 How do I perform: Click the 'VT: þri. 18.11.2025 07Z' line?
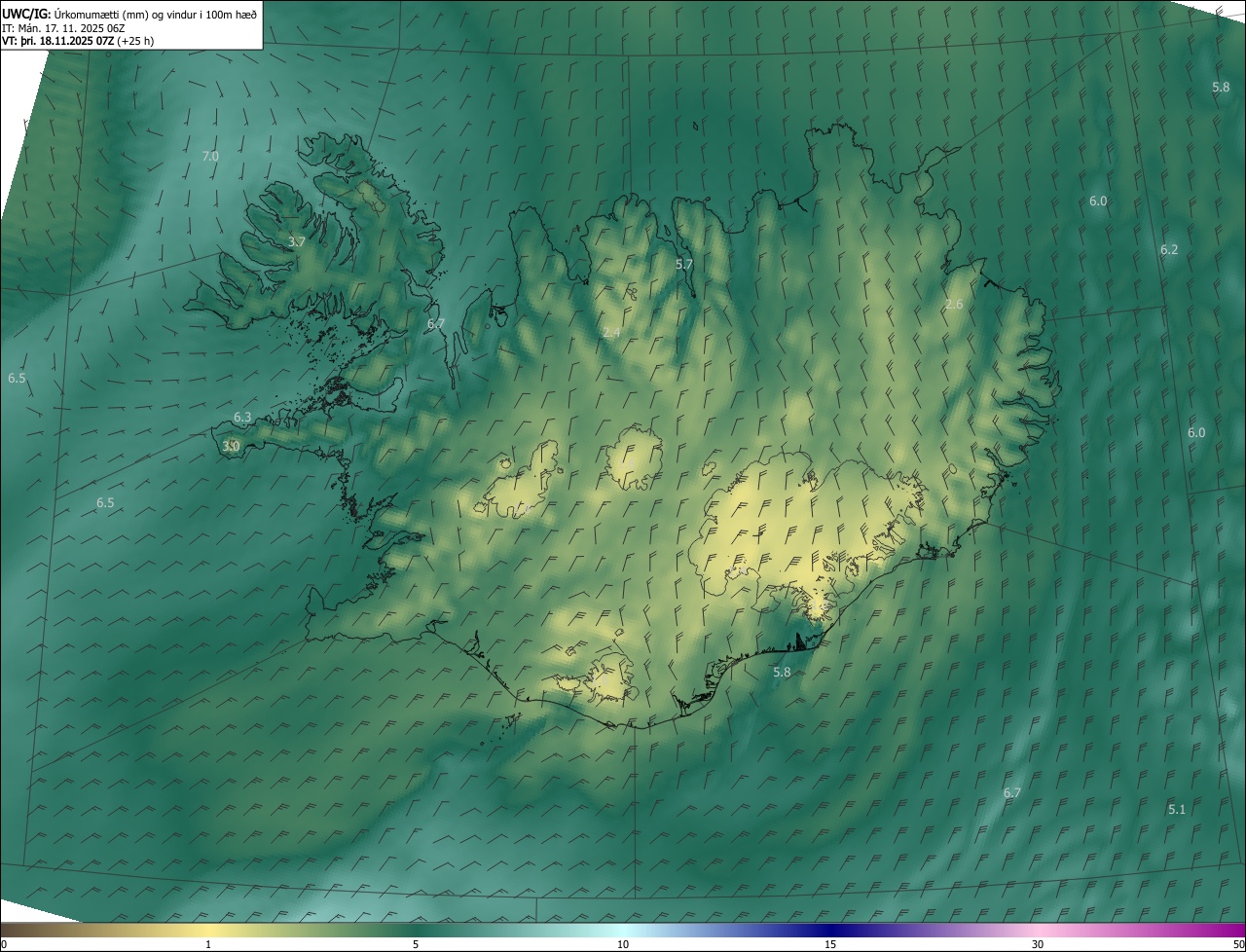(78, 41)
